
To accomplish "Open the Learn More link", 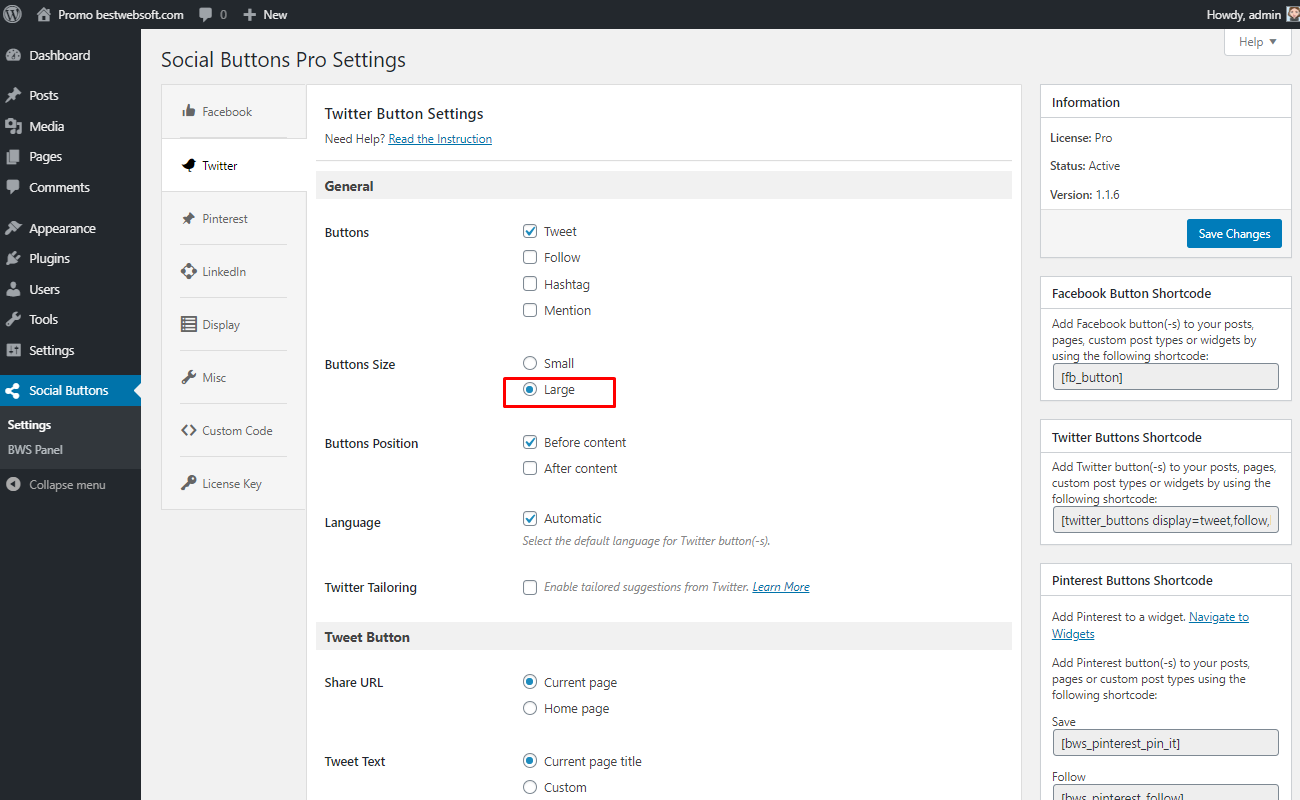I will click(x=781, y=587).
